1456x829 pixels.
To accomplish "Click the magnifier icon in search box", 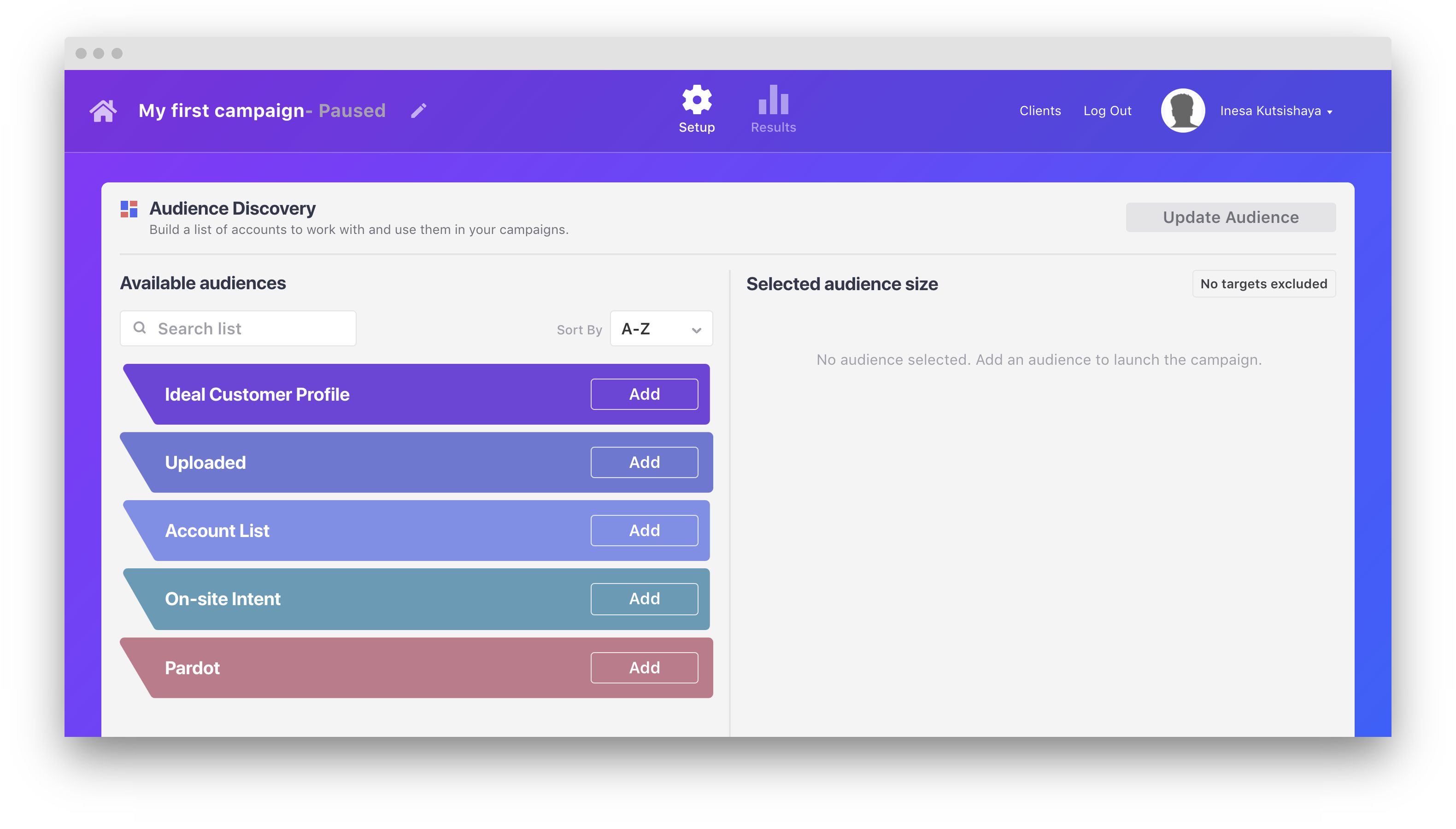I will click(140, 328).
